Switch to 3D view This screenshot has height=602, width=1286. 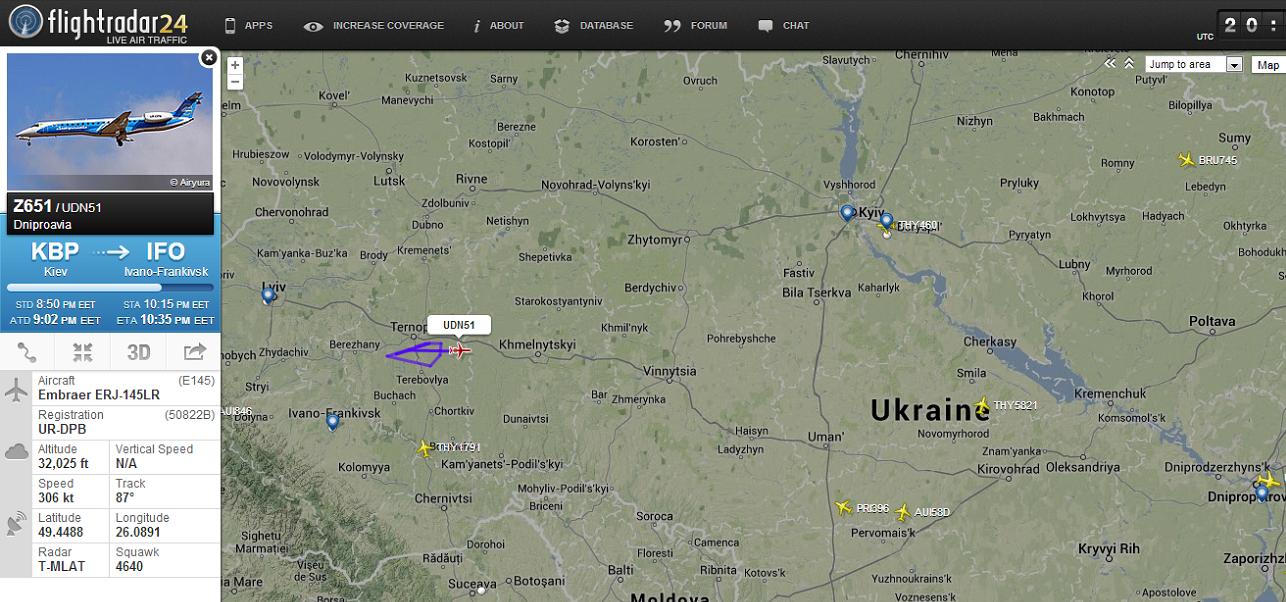click(x=138, y=352)
